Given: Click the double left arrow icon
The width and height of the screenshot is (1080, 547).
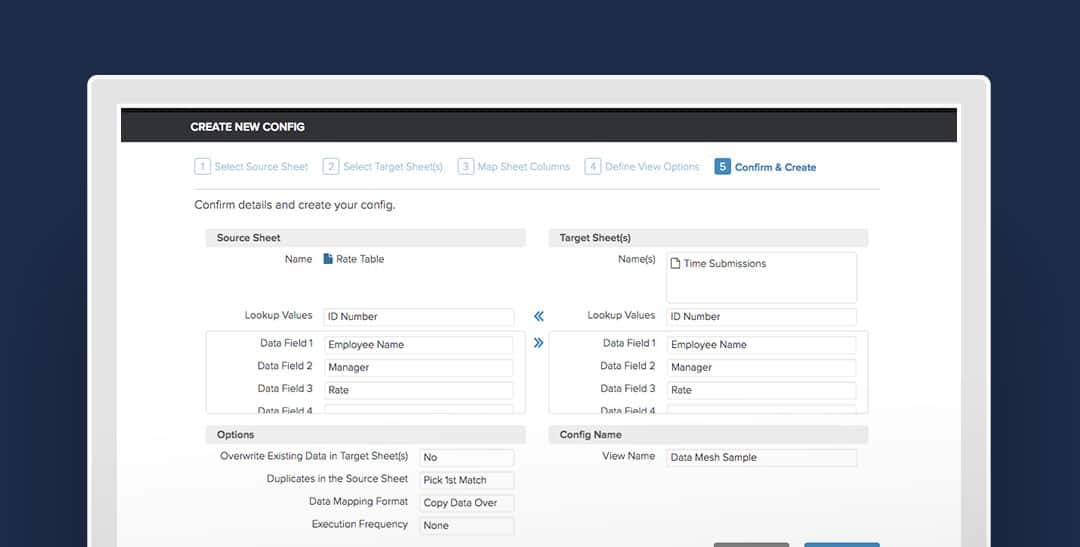Looking at the screenshot, I should (539, 316).
